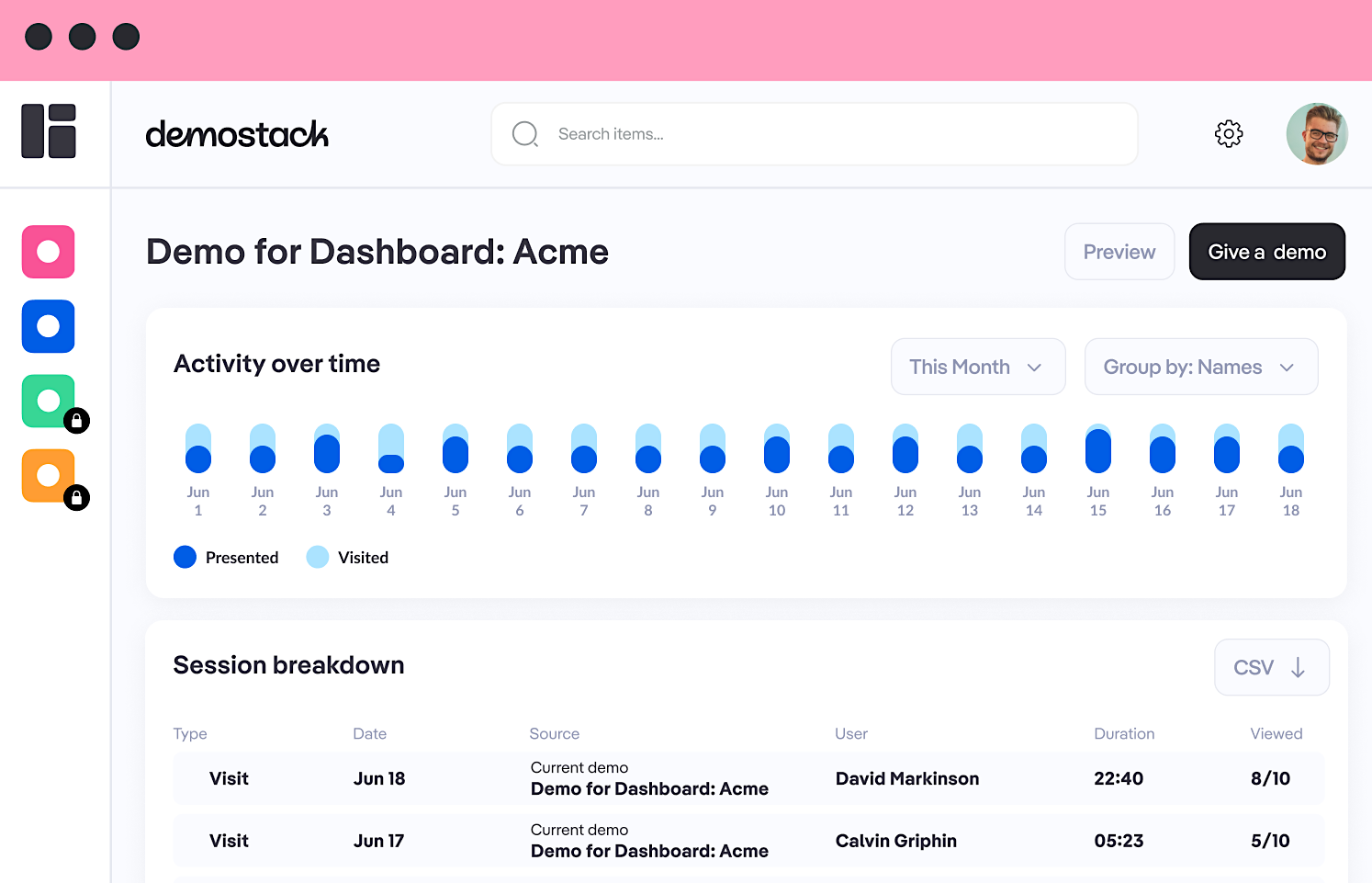Click the 5/10 viewed value
Screen dimensions: 1372x883
click(1270, 841)
